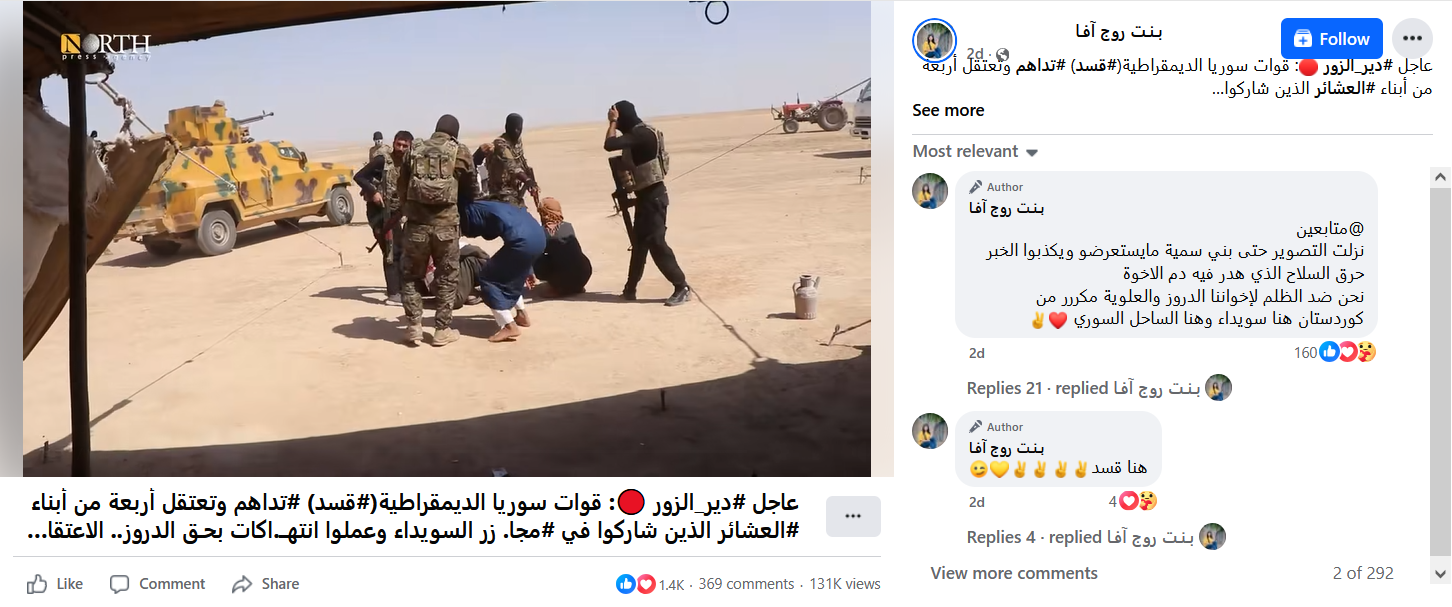The image size is (1452, 607).
Task: Click the reaction emojis showing 160 on first comment
Action: 1349,352
